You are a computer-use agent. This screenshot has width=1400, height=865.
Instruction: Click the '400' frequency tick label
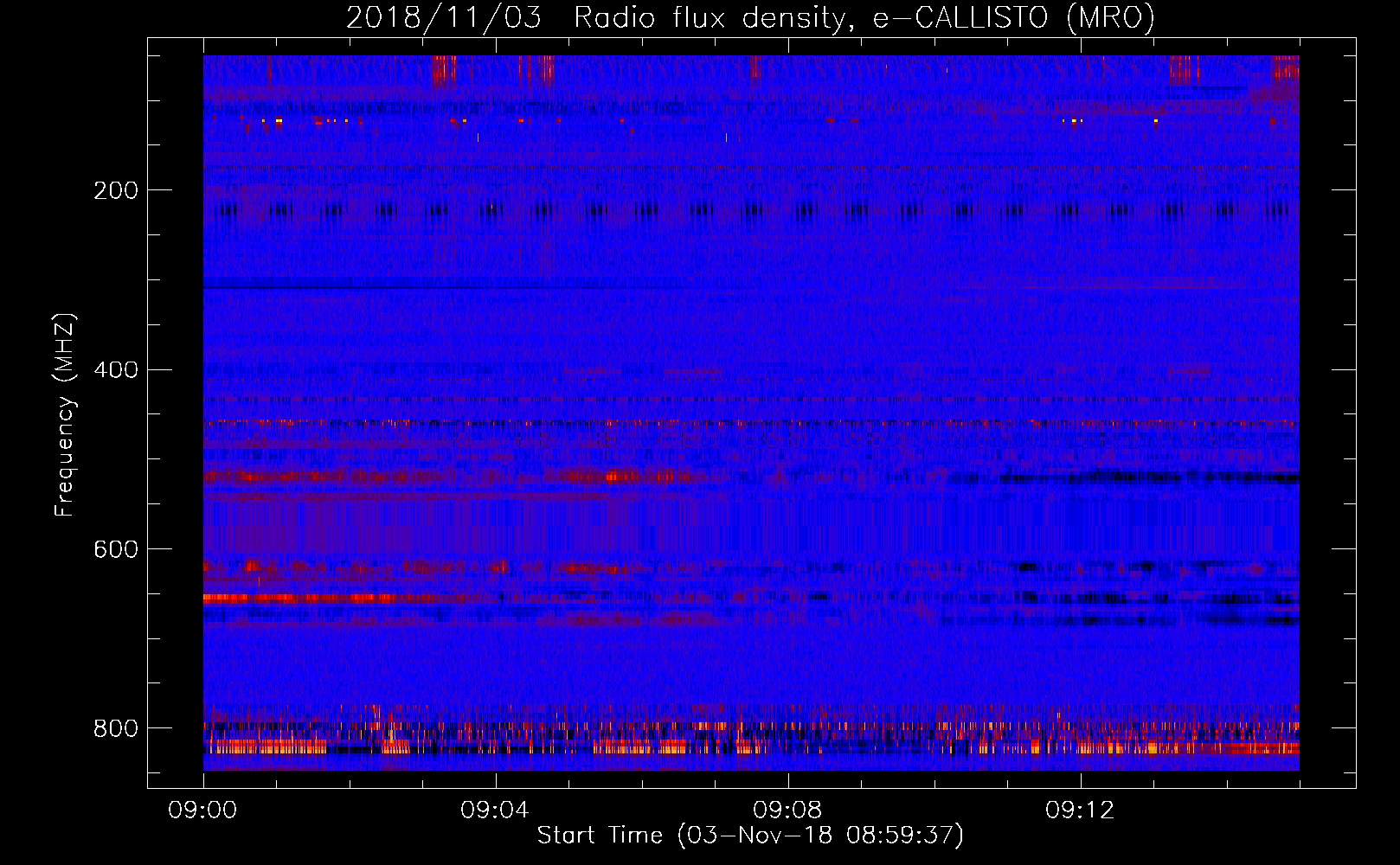(x=115, y=370)
